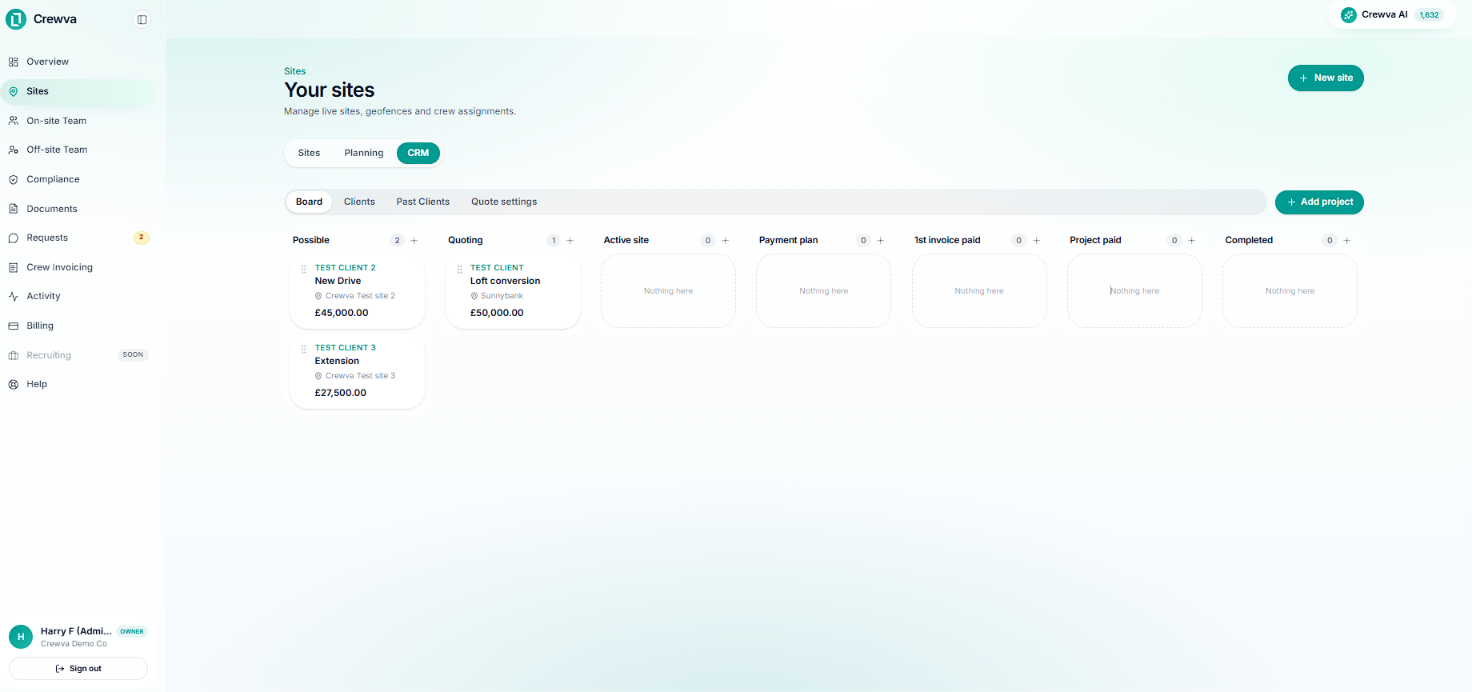1472x692 pixels.
Task: Click the Crewva logo icon
Action: [x=16, y=19]
